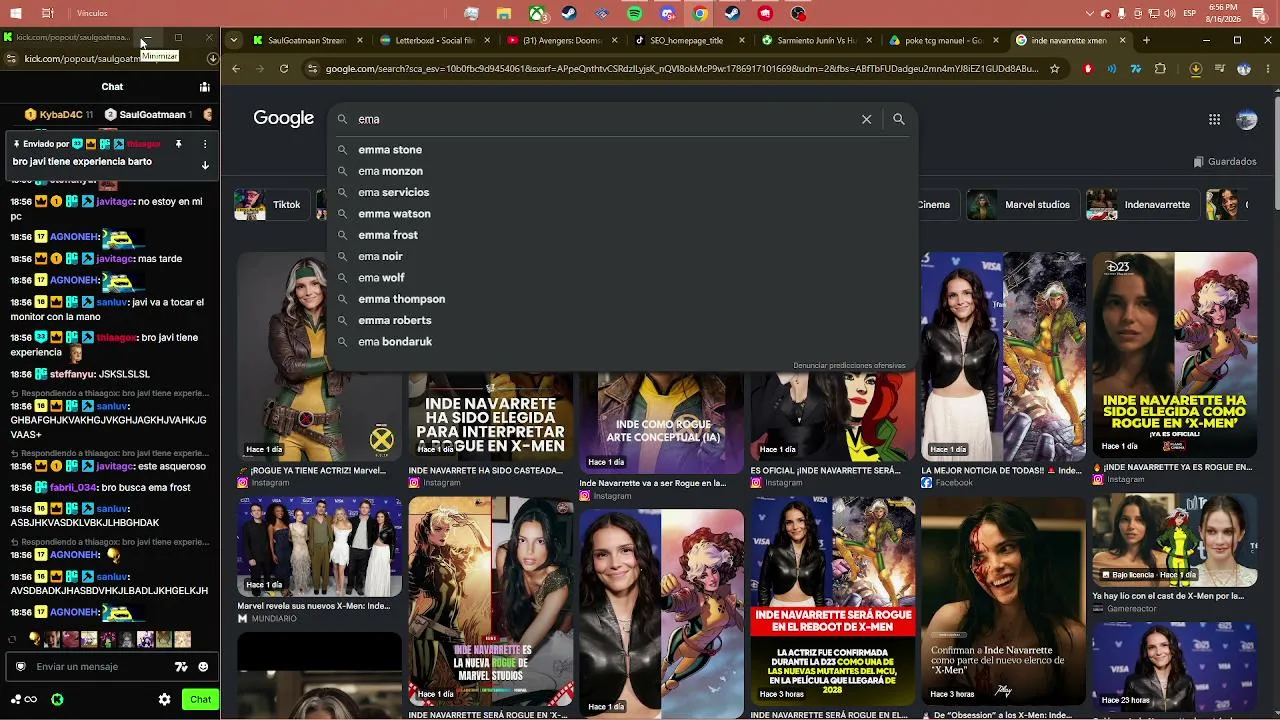Open Discord from the taskbar
Screen dimensions: 1280x720
[667, 14]
